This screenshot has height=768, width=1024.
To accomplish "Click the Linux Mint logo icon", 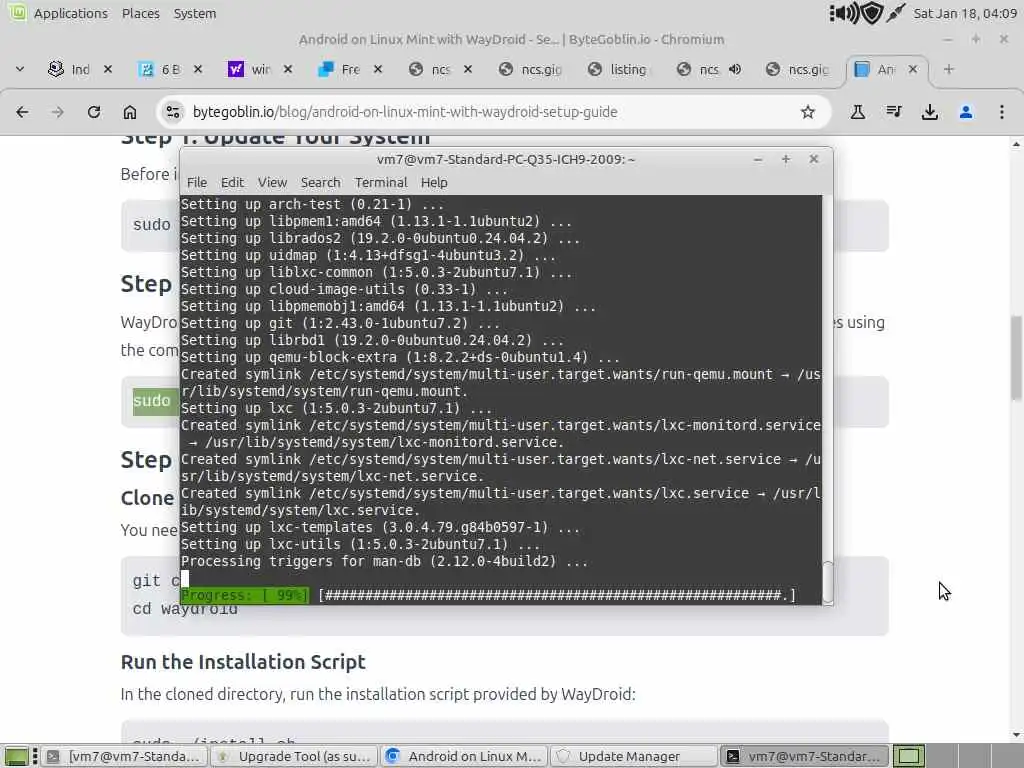I will pyautogui.click(x=16, y=12).
